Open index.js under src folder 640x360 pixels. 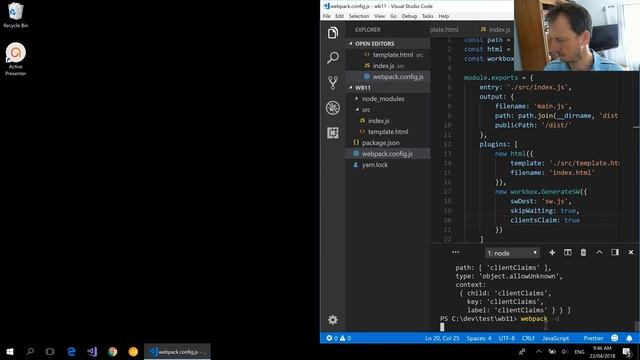387,121
